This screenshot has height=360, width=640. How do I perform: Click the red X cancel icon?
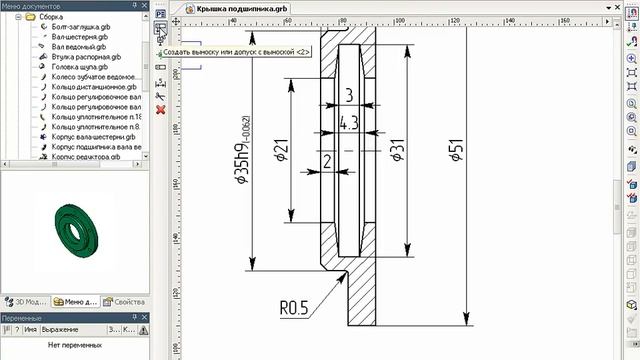[161, 110]
